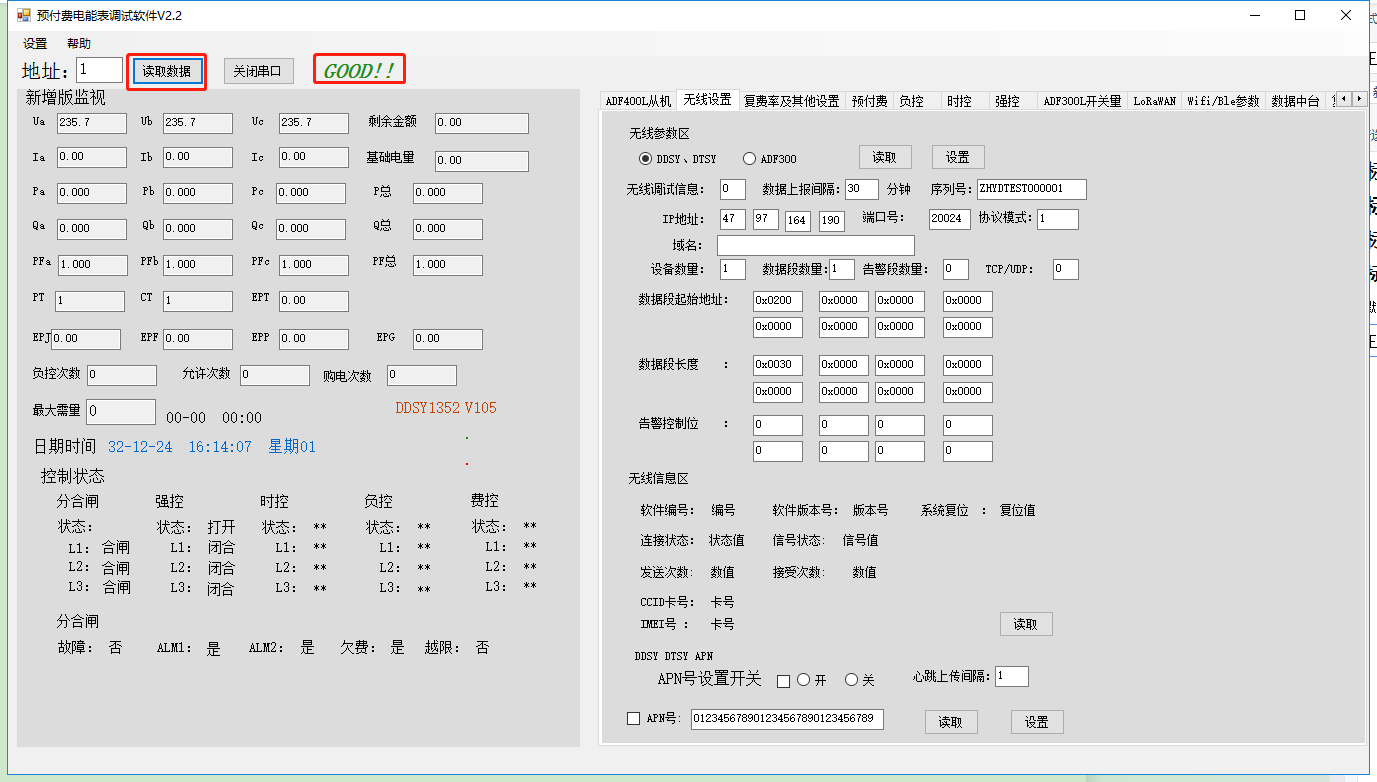The image size is (1377, 782).
Task: Select the DDSY、DTSY radio button
Action: pyautogui.click(x=645, y=159)
